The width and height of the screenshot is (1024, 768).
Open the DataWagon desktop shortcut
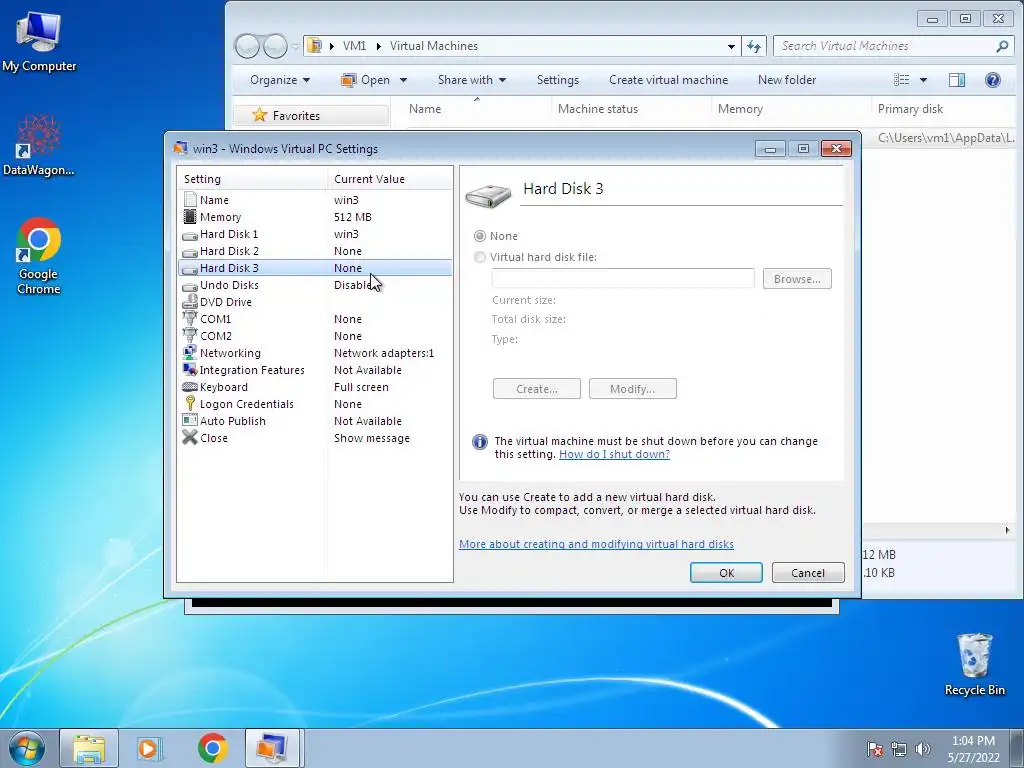[x=39, y=145]
